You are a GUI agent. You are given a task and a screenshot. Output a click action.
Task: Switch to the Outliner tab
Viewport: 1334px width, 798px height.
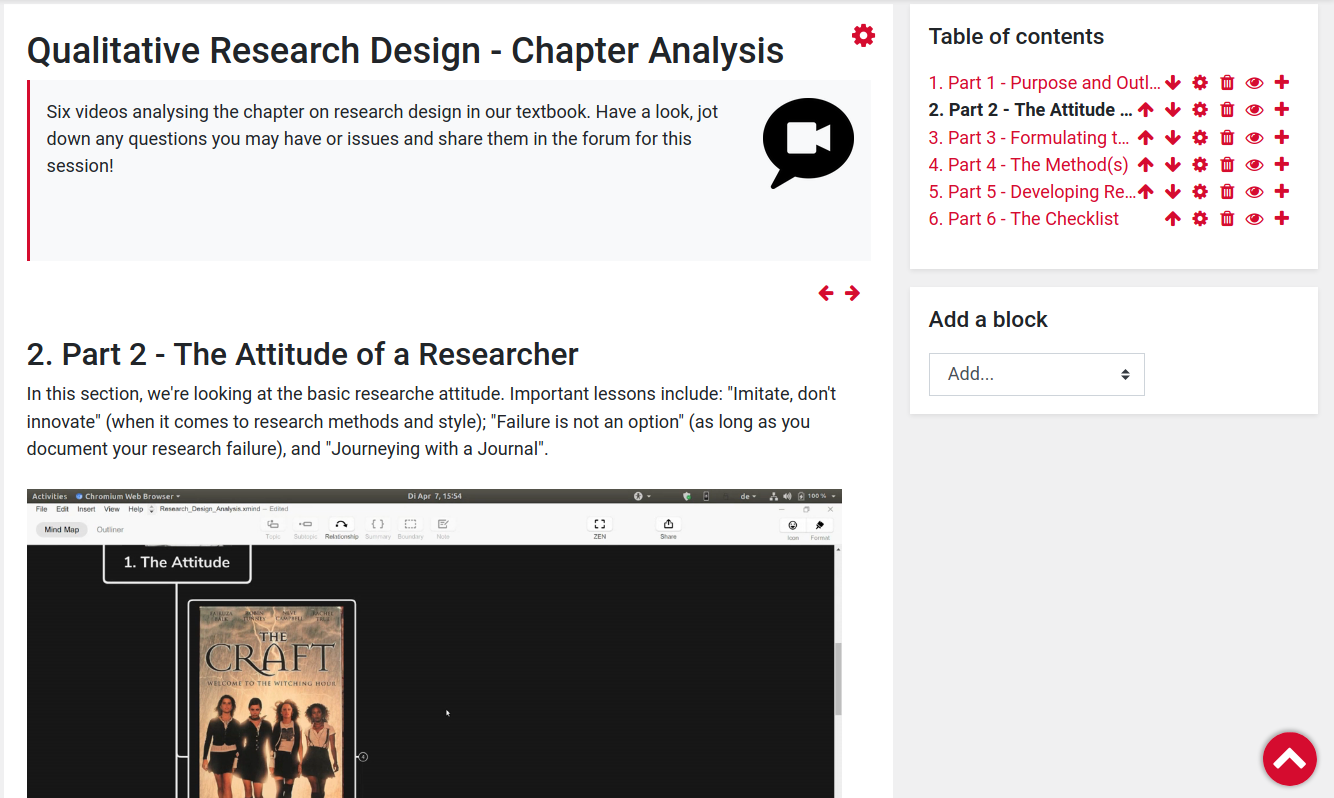click(x=109, y=529)
